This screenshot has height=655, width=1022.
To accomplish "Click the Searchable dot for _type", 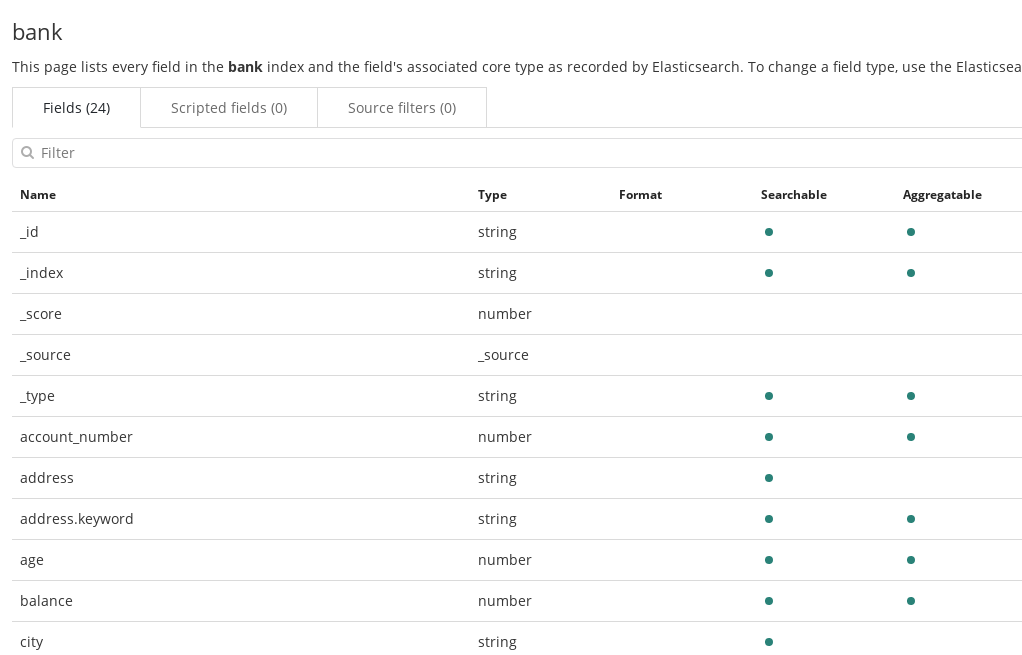I will [x=769, y=396].
